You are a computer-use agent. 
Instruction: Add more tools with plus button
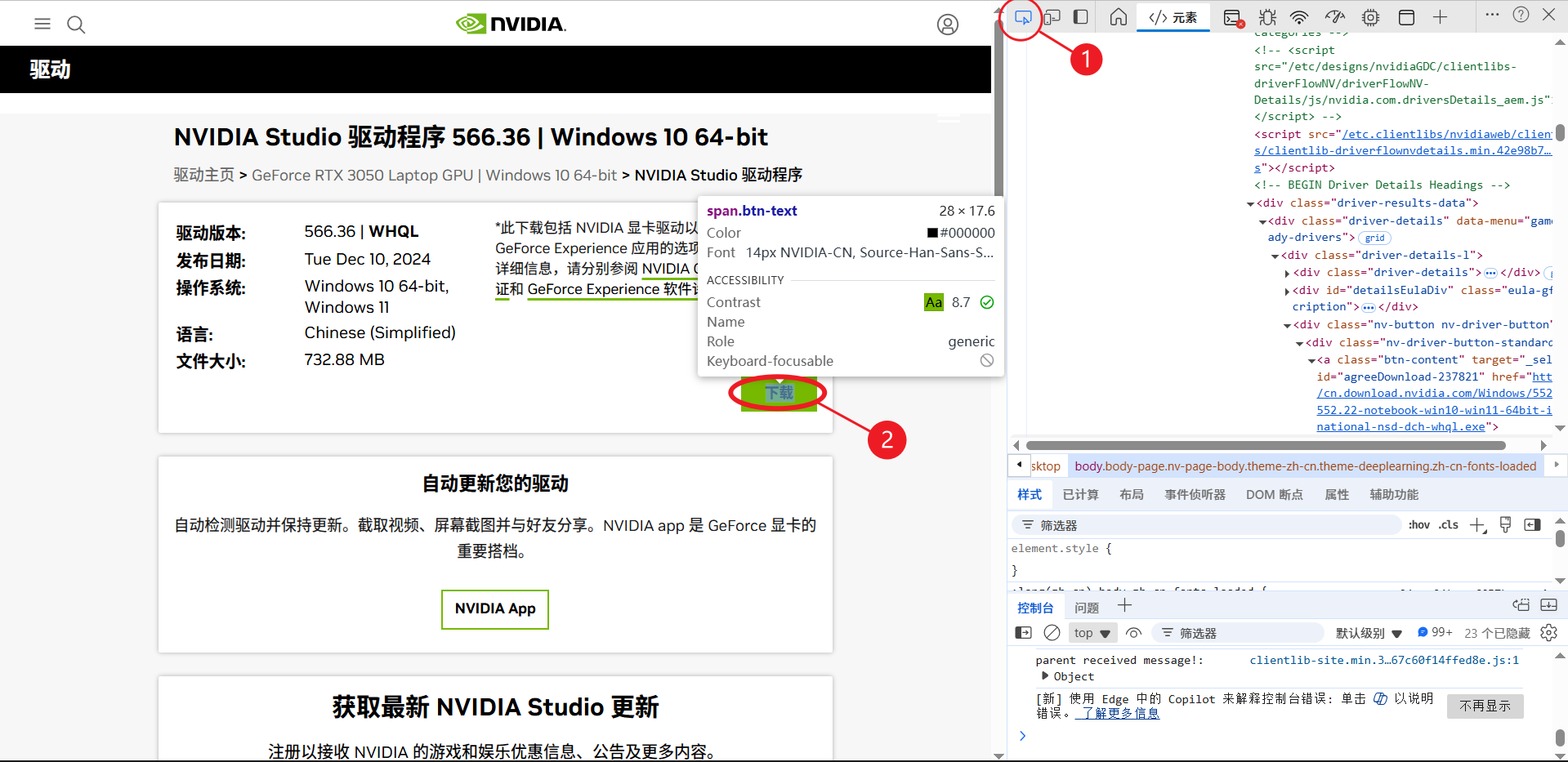1441,17
